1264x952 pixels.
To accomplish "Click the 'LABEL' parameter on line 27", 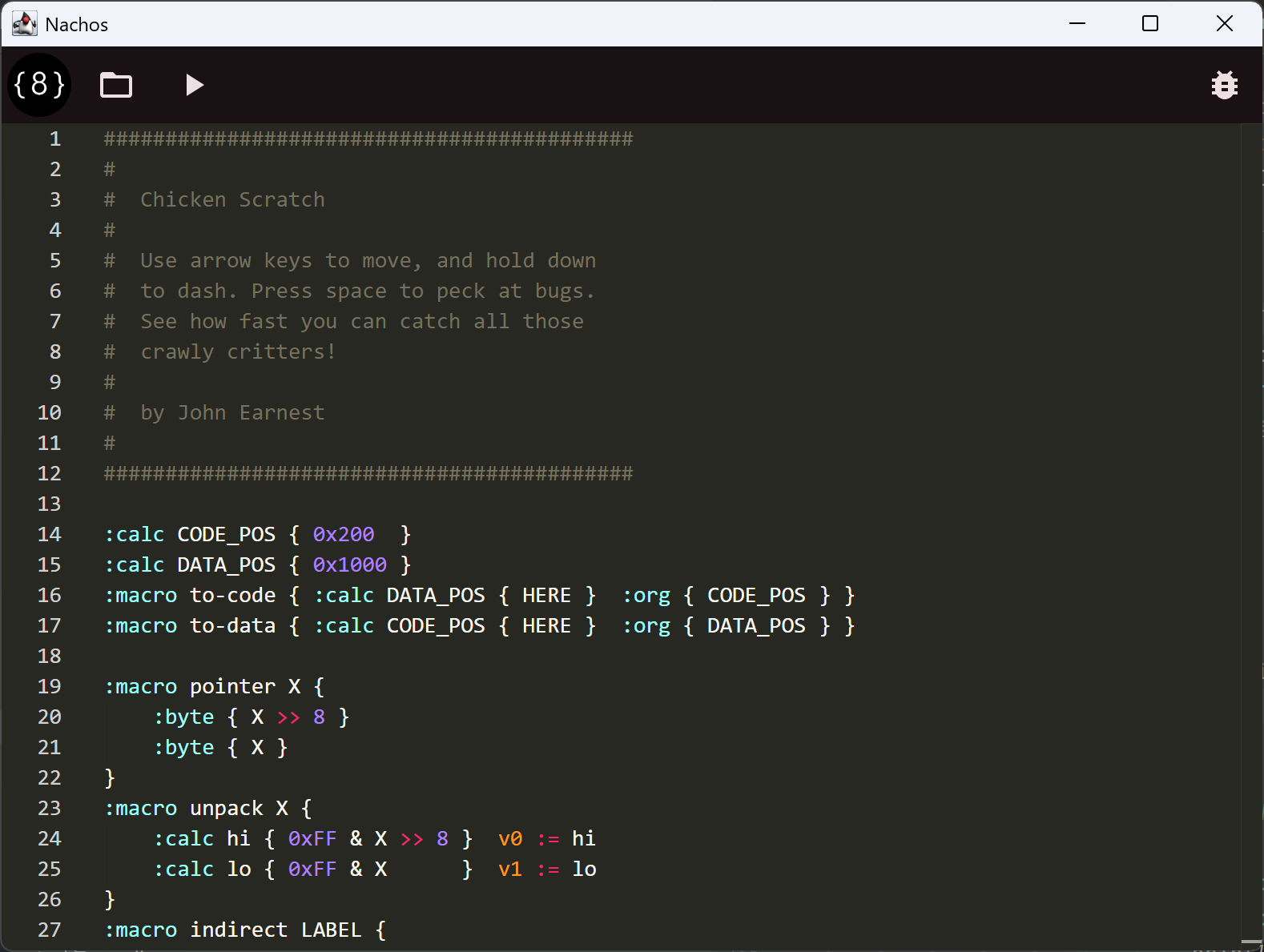I will [x=332, y=930].
